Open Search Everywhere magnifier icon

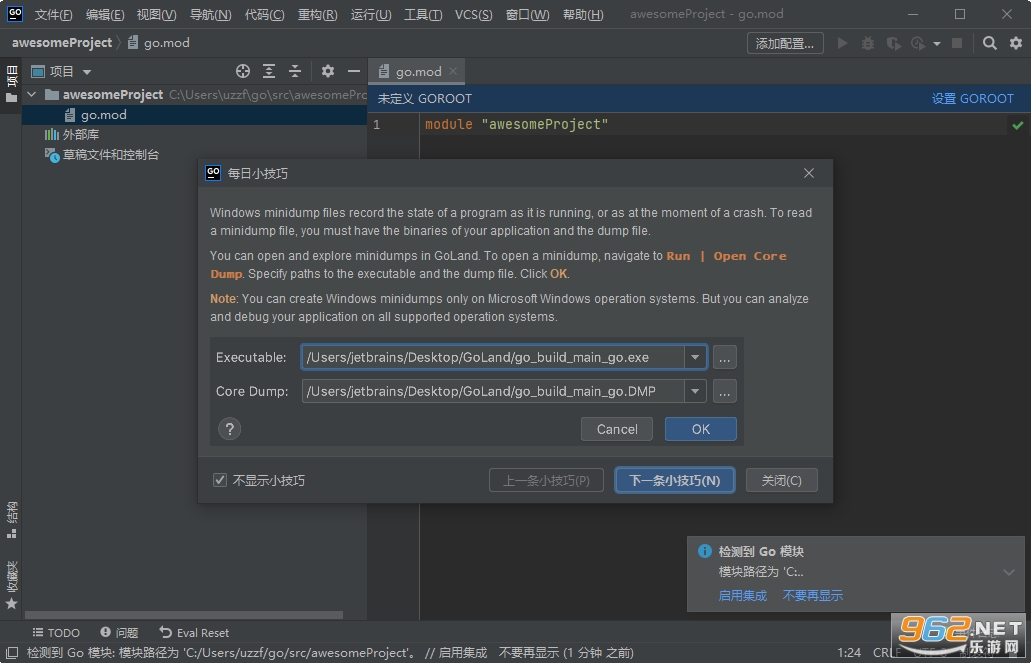coord(990,43)
